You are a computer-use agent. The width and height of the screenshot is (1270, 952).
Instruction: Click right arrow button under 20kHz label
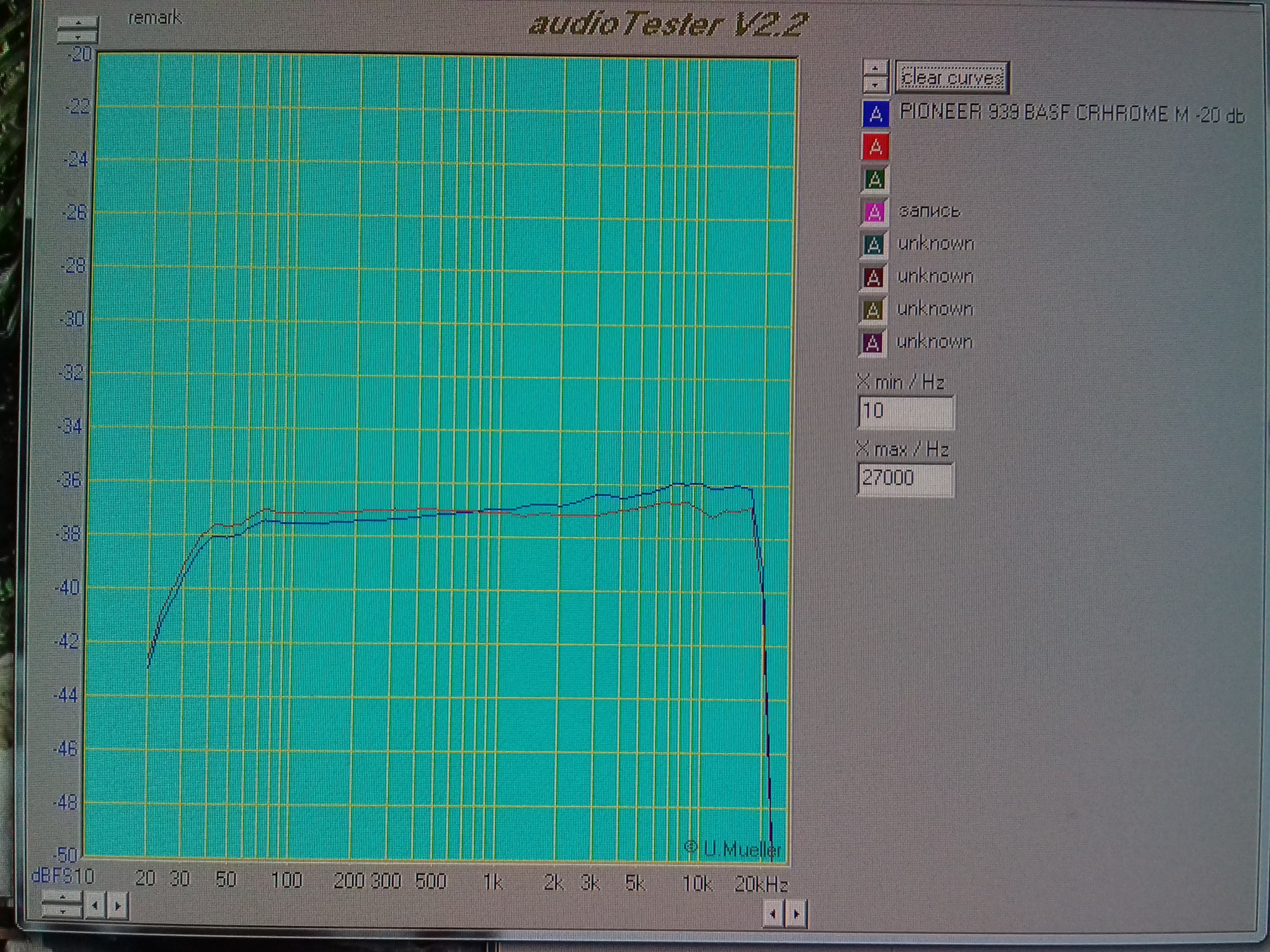[796, 914]
